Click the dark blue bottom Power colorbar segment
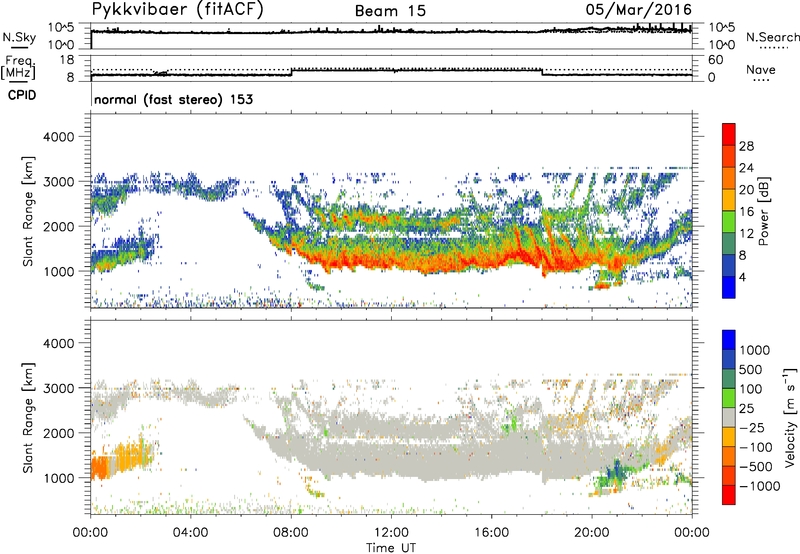Screen dimensions: 800x554 pyautogui.click(x=729, y=287)
